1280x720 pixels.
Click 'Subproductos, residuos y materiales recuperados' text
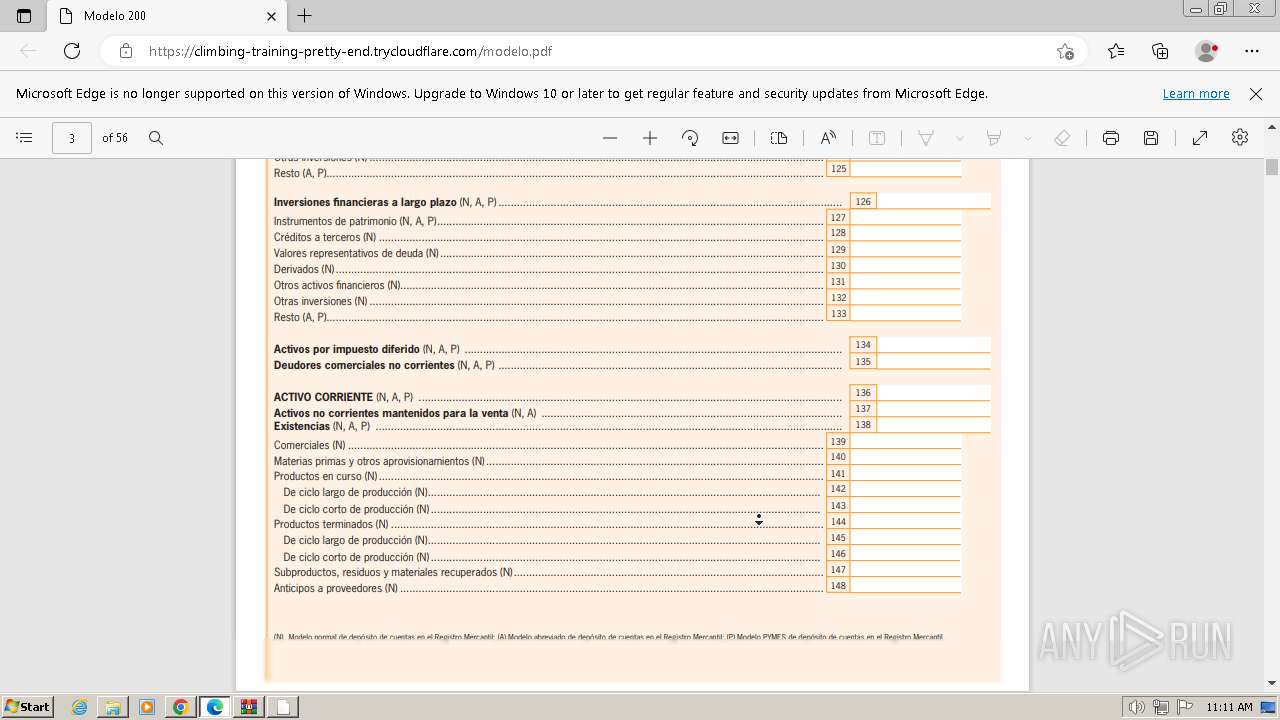point(386,572)
